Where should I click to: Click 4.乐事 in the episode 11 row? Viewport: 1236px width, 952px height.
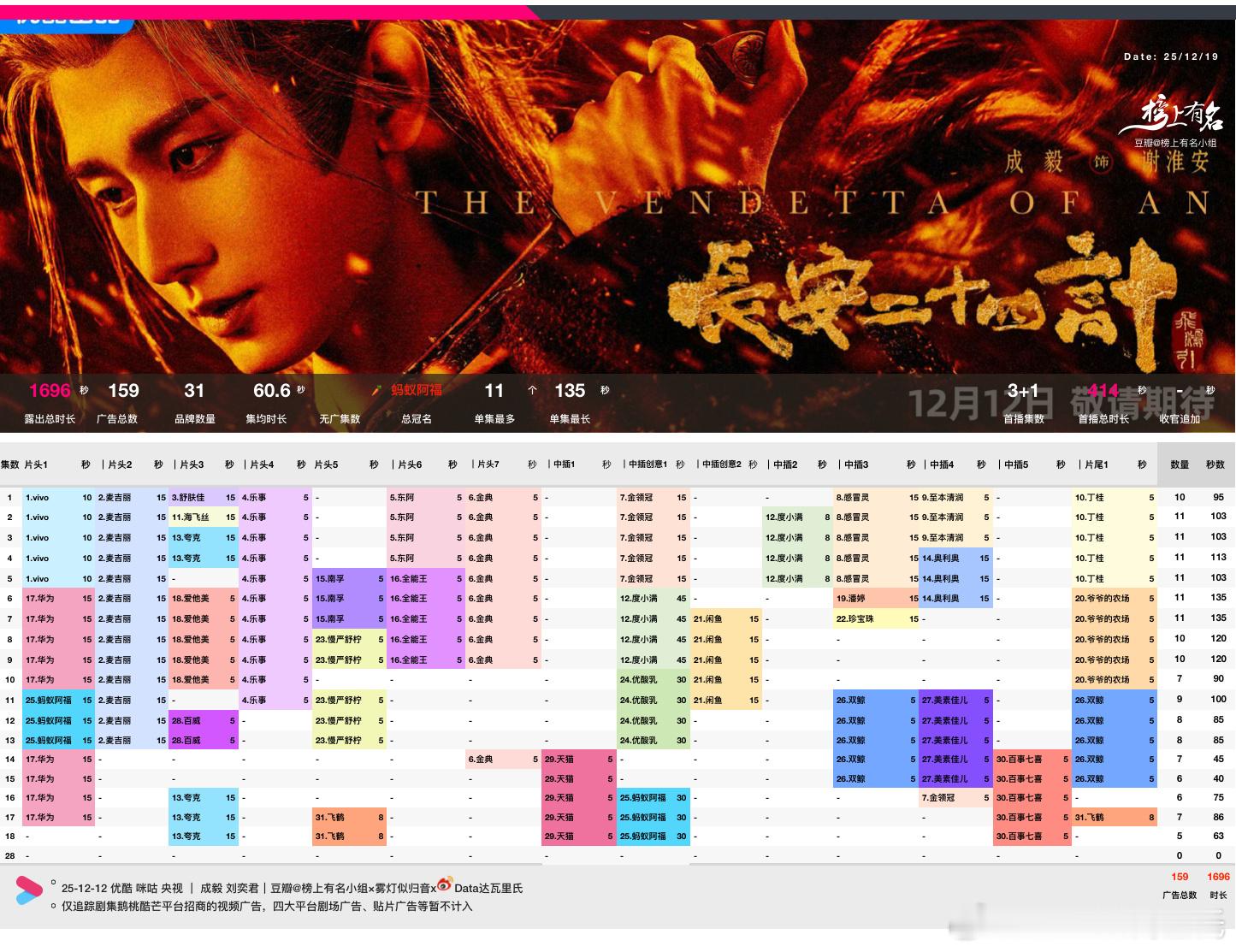click(275, 701)
